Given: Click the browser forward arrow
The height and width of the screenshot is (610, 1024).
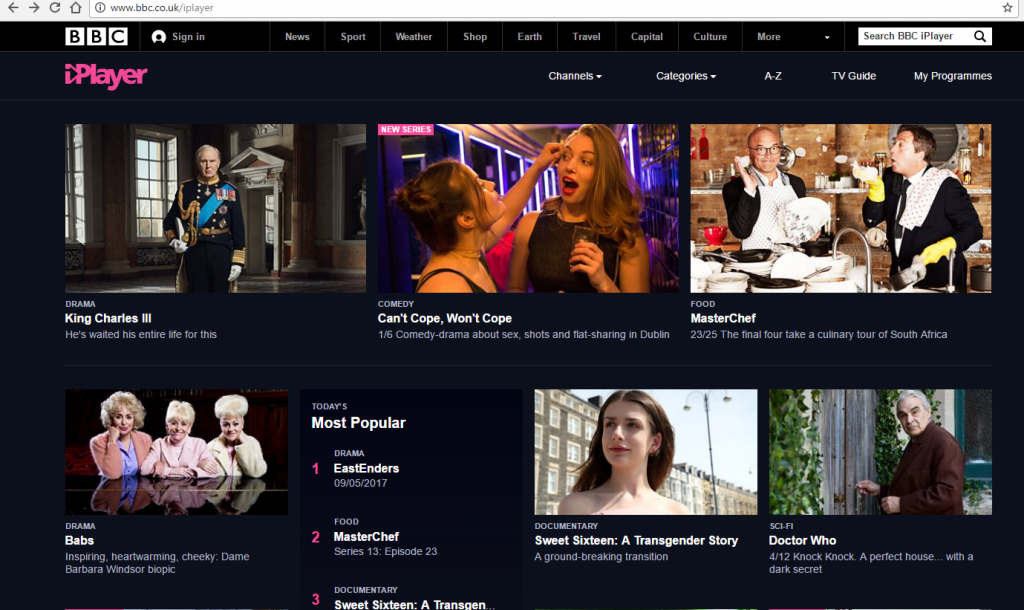Looking at the screenshot, I should [x=34, y=8].
